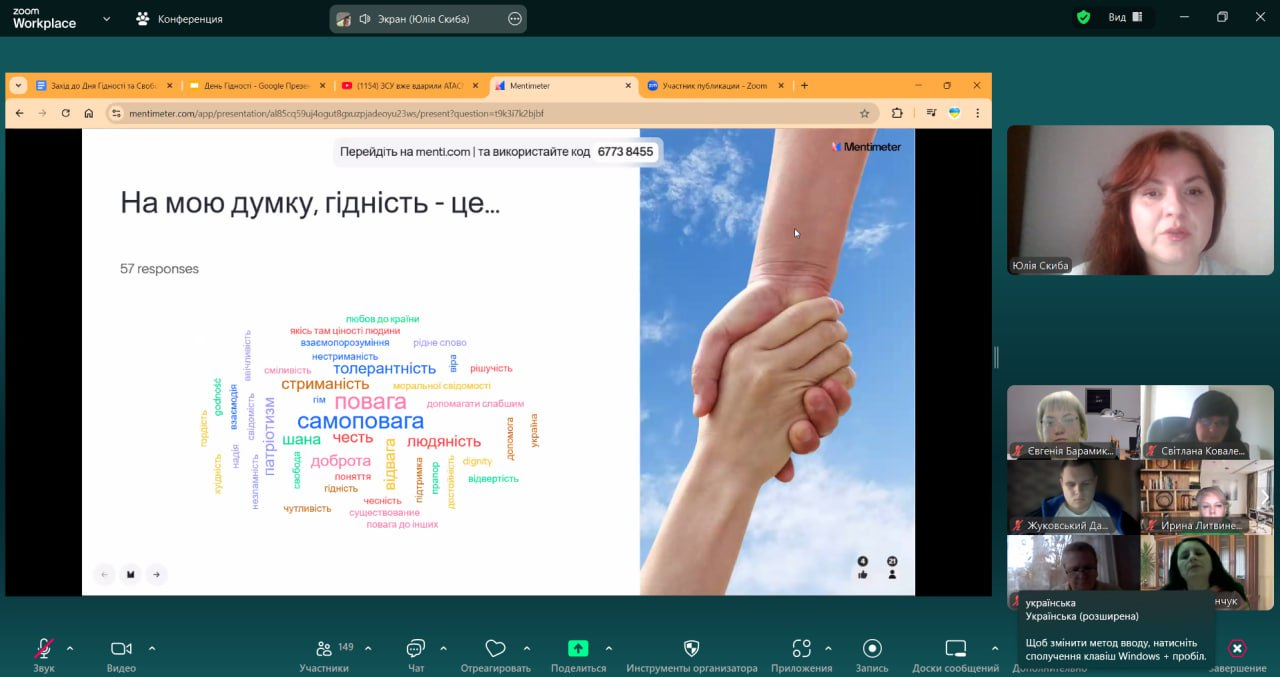Select Жуковський Да... video thumbnail
Screen dimensions: 1280x677
coord(1073,497)
